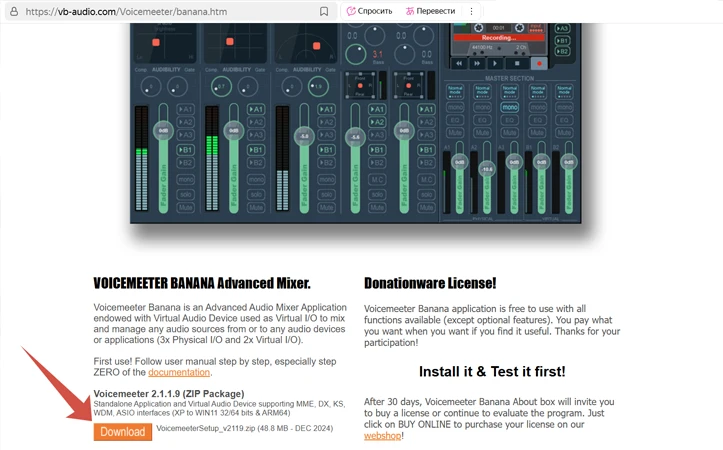The width and height of the screenshot is (723, 450).
Task: Click the 'VoicemeeterSetup_v2119.zip (48.8 MB - DEC 2024)' text
Action: pos(244,428)
